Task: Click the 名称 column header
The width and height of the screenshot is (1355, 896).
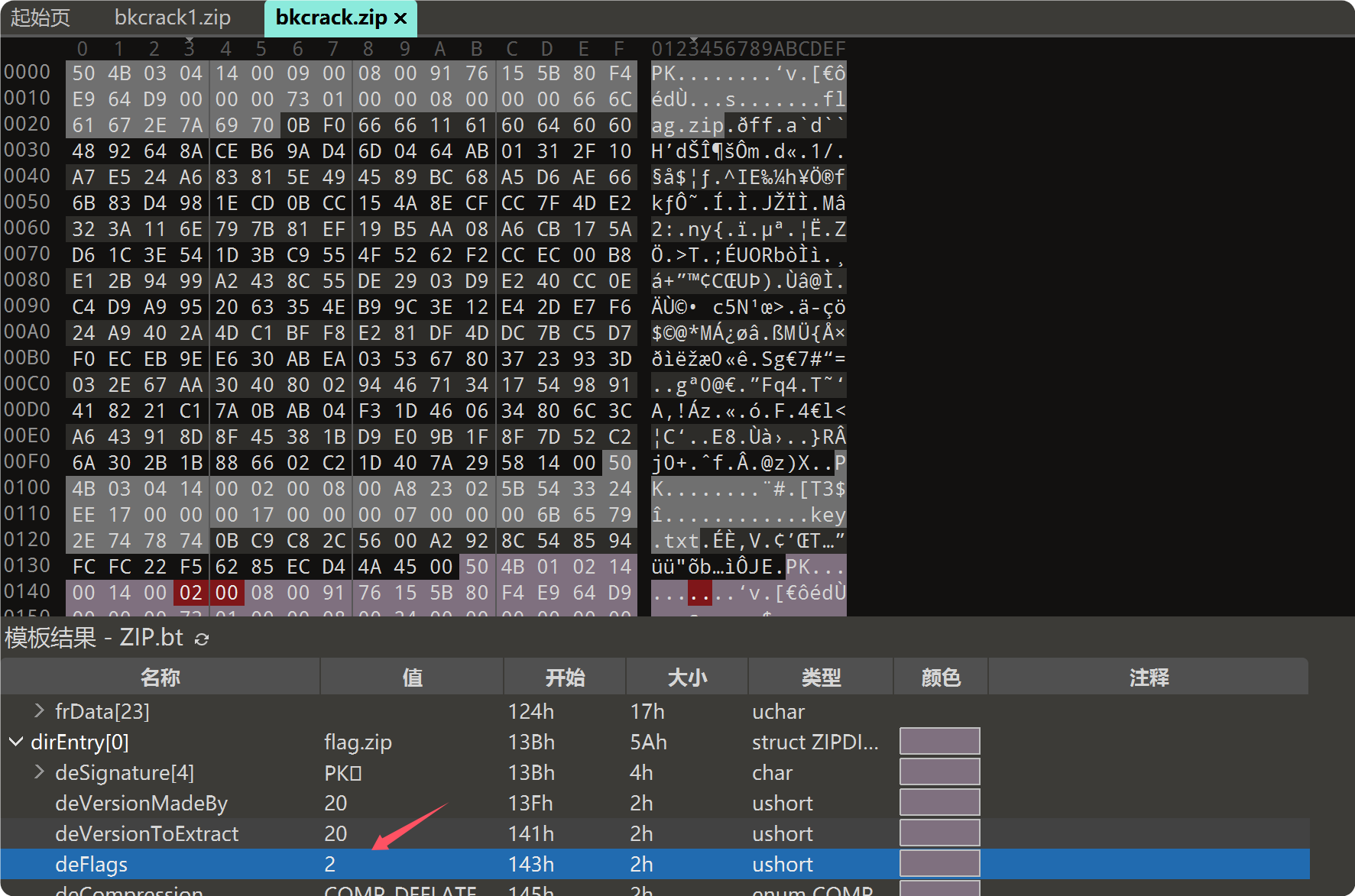Action: coord(160,678)
